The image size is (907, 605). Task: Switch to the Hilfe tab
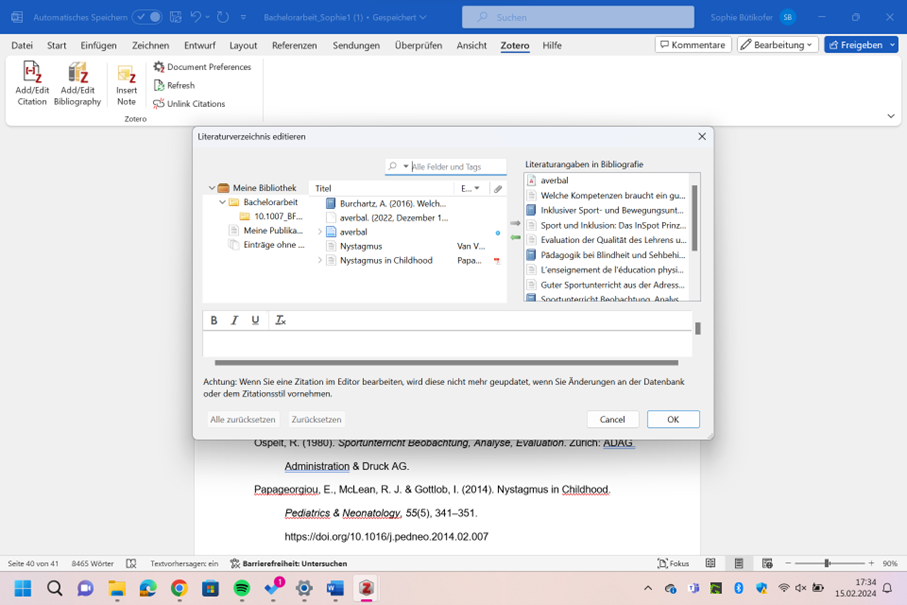pyautogui.click(x=552, y=45)
